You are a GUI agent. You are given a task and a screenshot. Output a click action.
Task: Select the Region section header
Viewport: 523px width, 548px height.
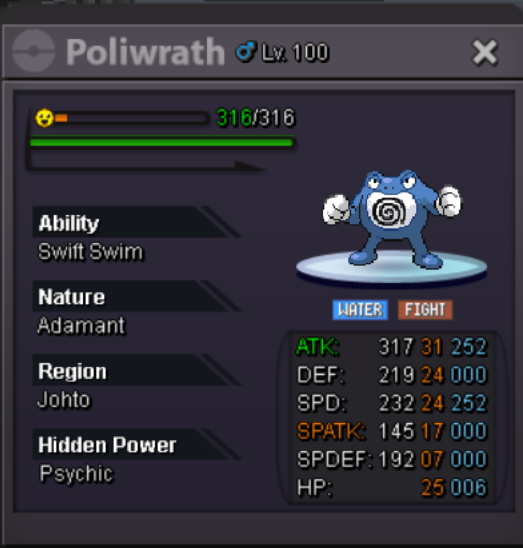[136, 370]
